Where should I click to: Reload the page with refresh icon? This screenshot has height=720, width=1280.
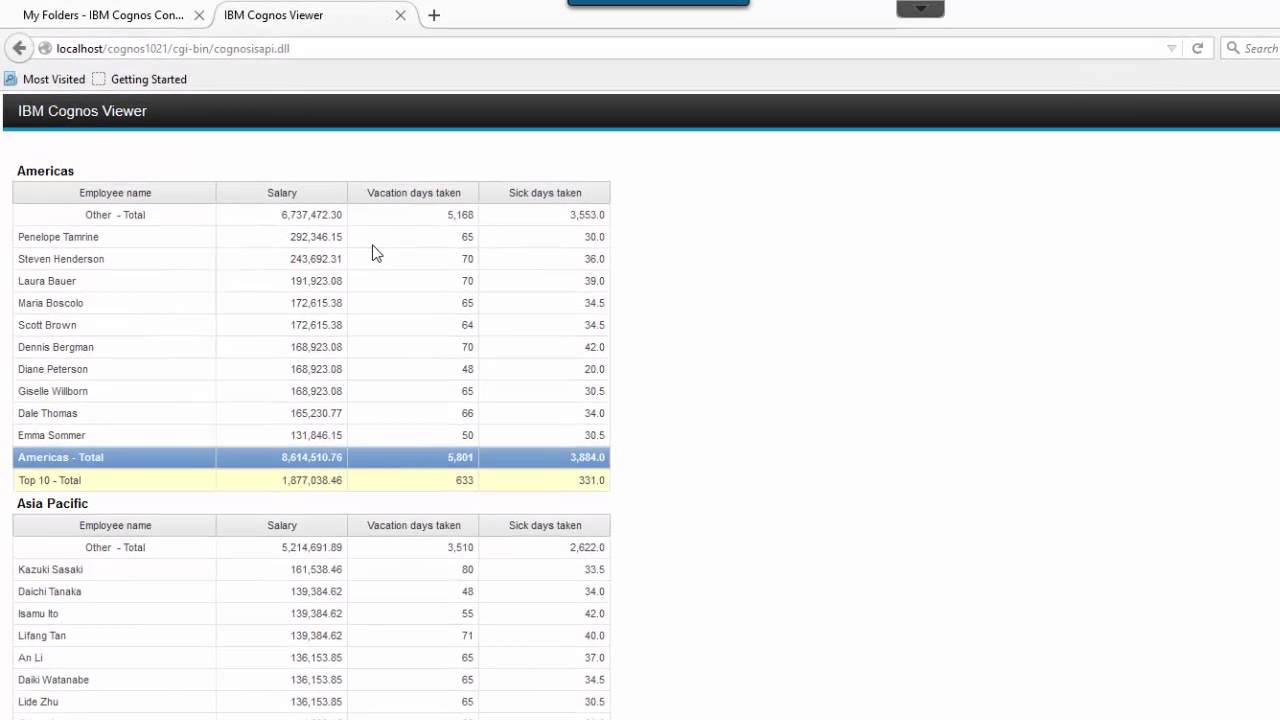point(1197,48)
